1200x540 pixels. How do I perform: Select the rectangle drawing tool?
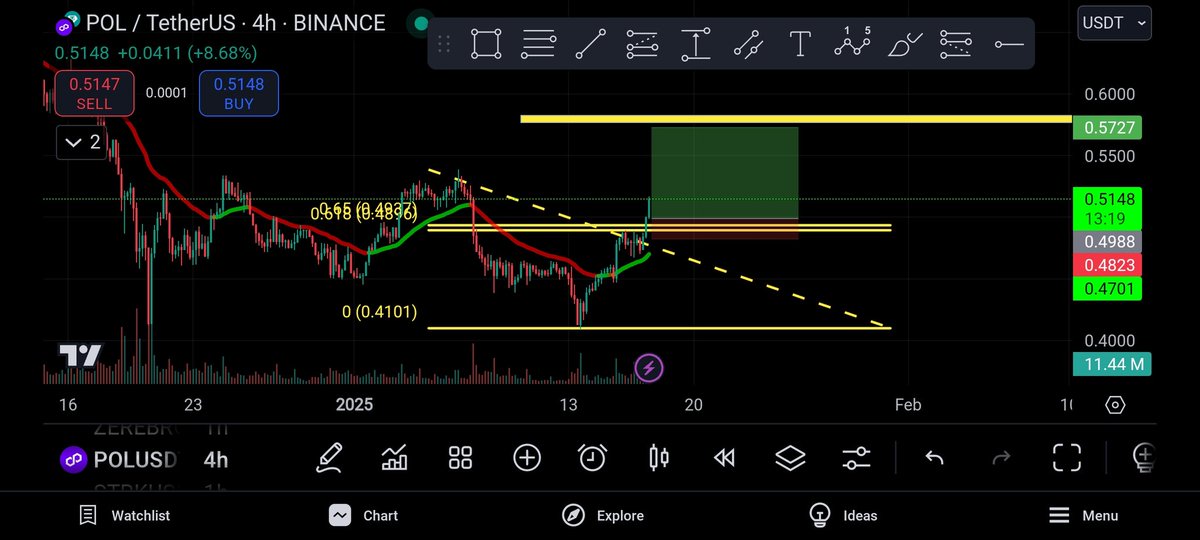click(486, 44)
